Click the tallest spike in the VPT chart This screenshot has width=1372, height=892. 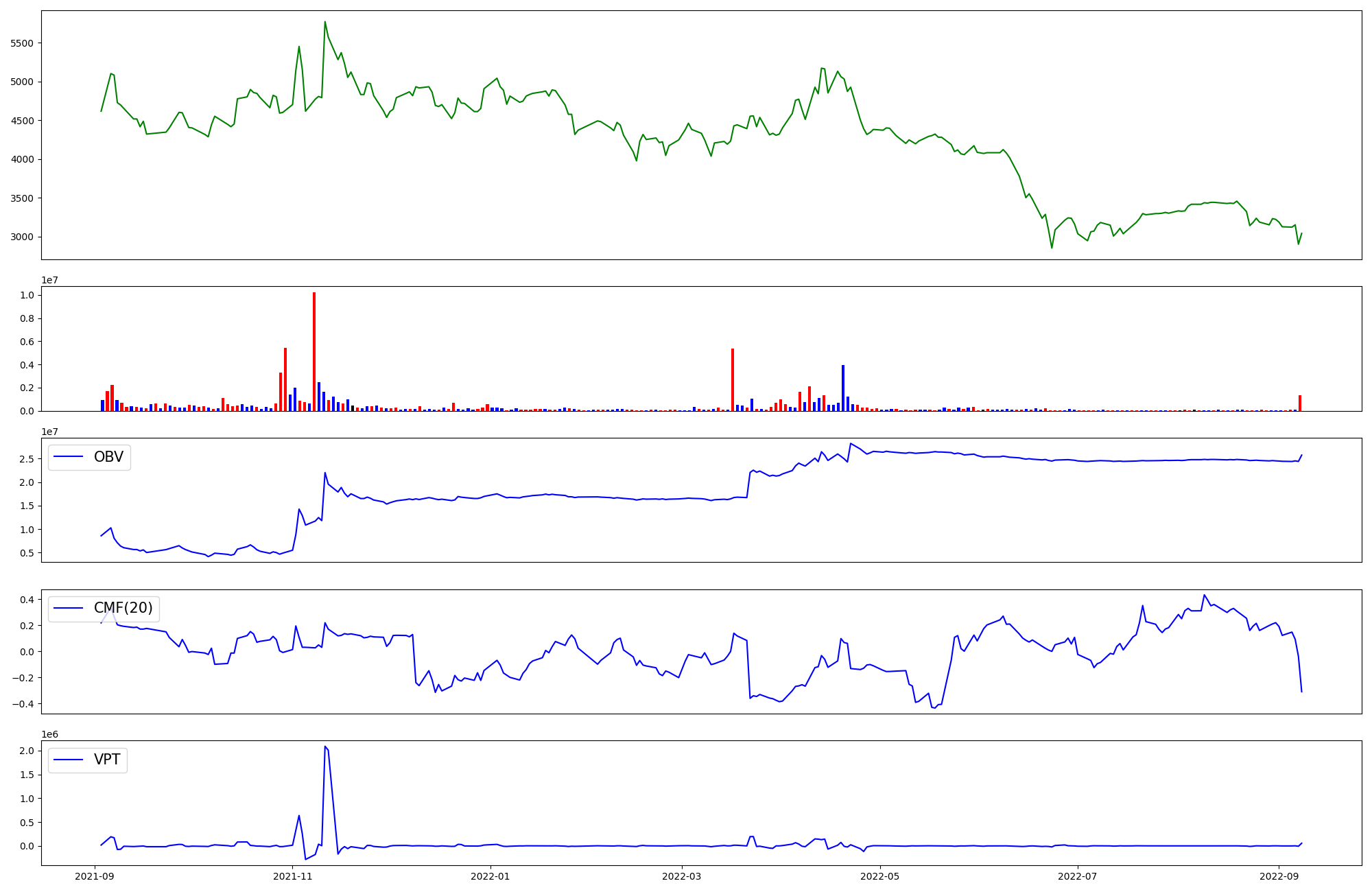point(324,747)
